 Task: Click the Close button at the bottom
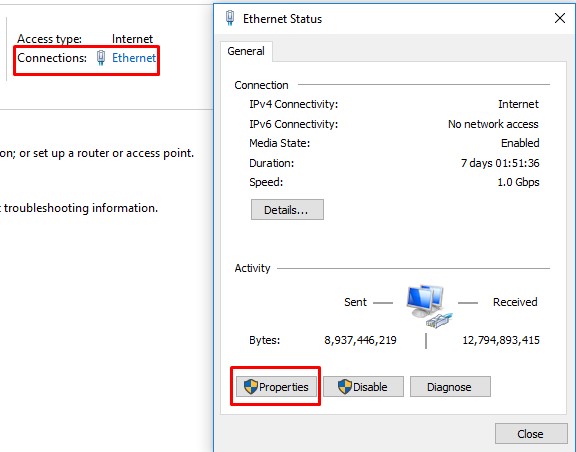coord(531,434)
